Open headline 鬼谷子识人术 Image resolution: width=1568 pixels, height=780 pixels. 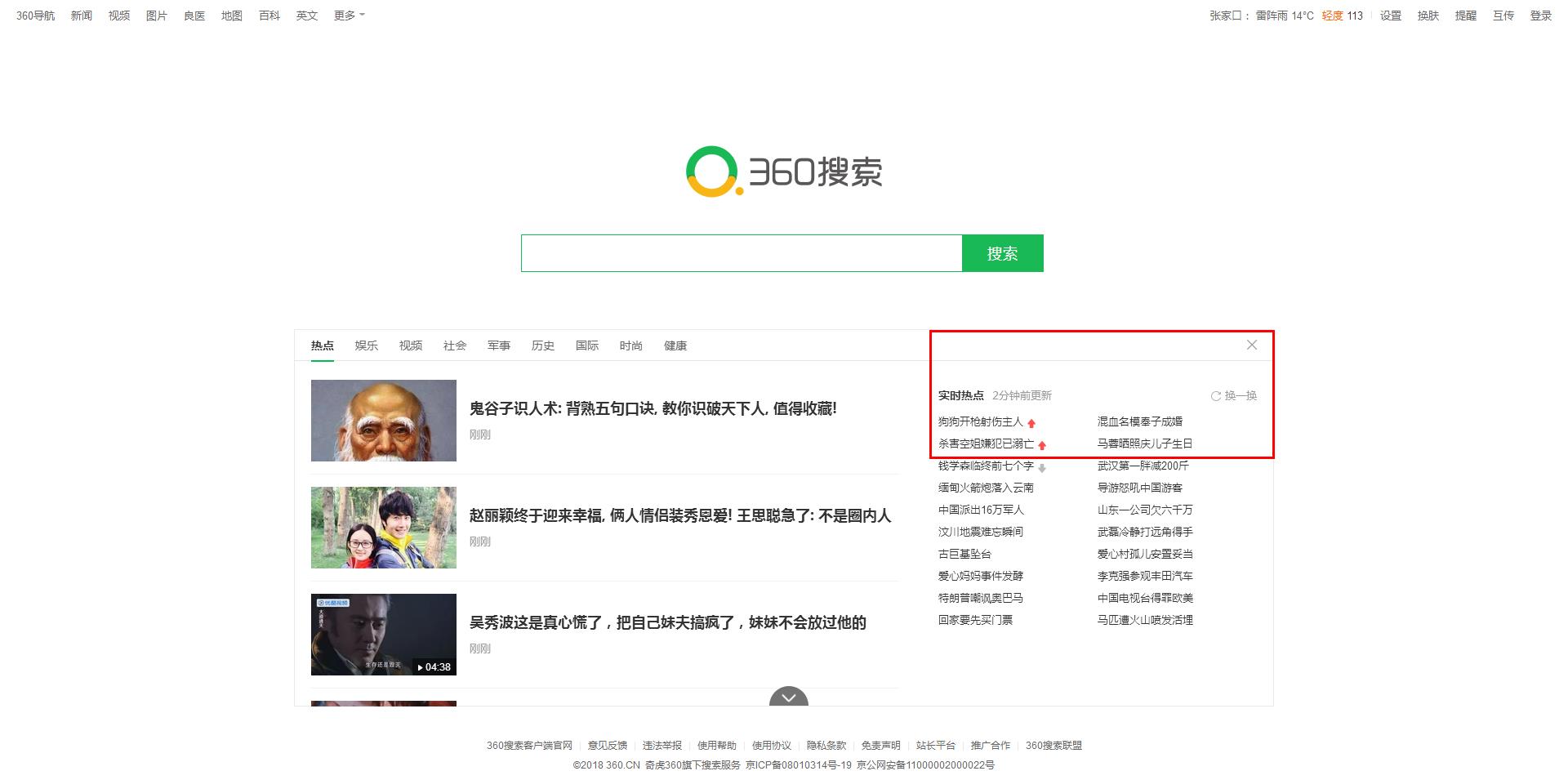click(x=653, y=408)
